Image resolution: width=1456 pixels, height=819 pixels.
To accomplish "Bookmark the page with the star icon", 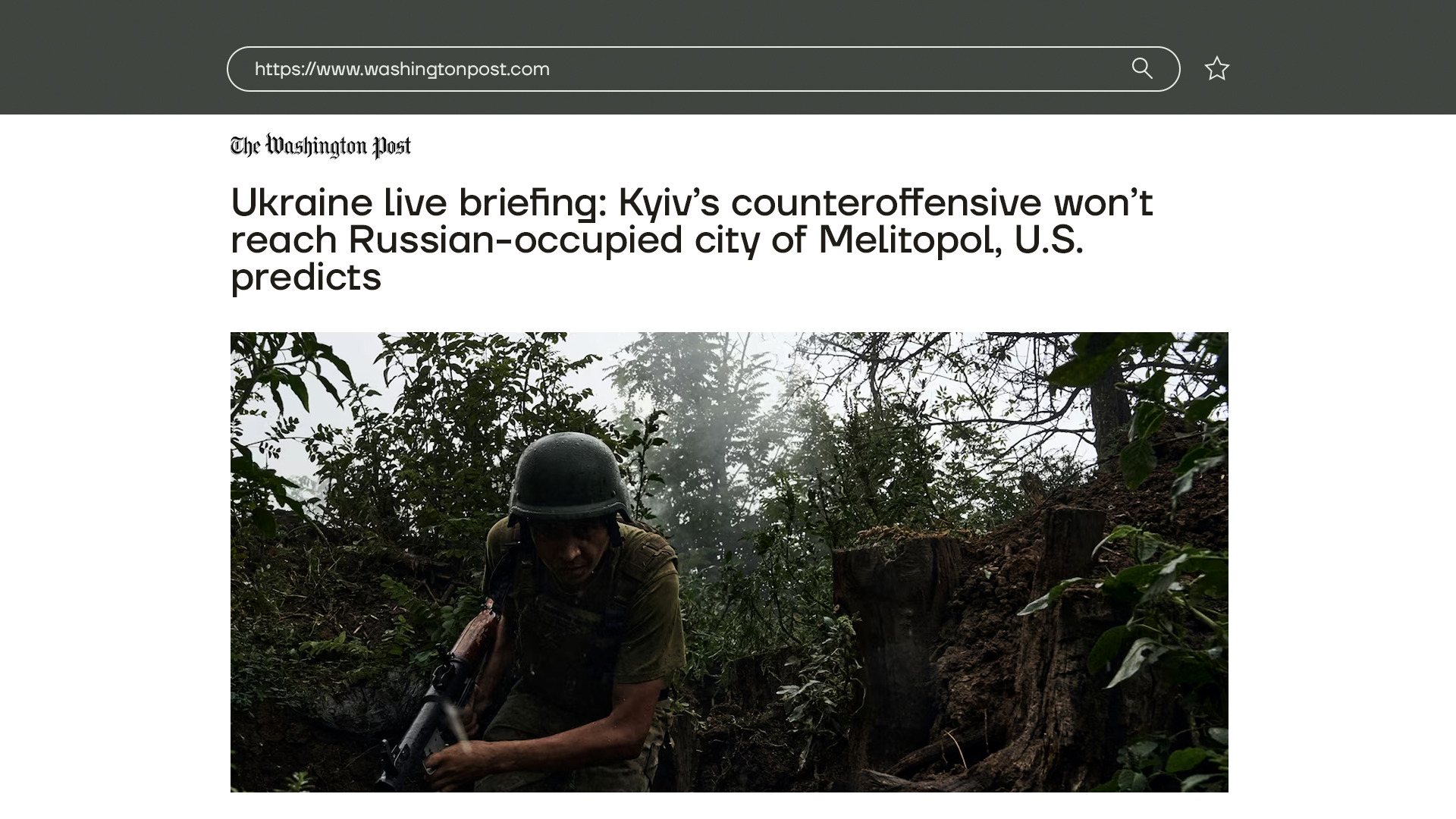I will [x=1217, y=69].
